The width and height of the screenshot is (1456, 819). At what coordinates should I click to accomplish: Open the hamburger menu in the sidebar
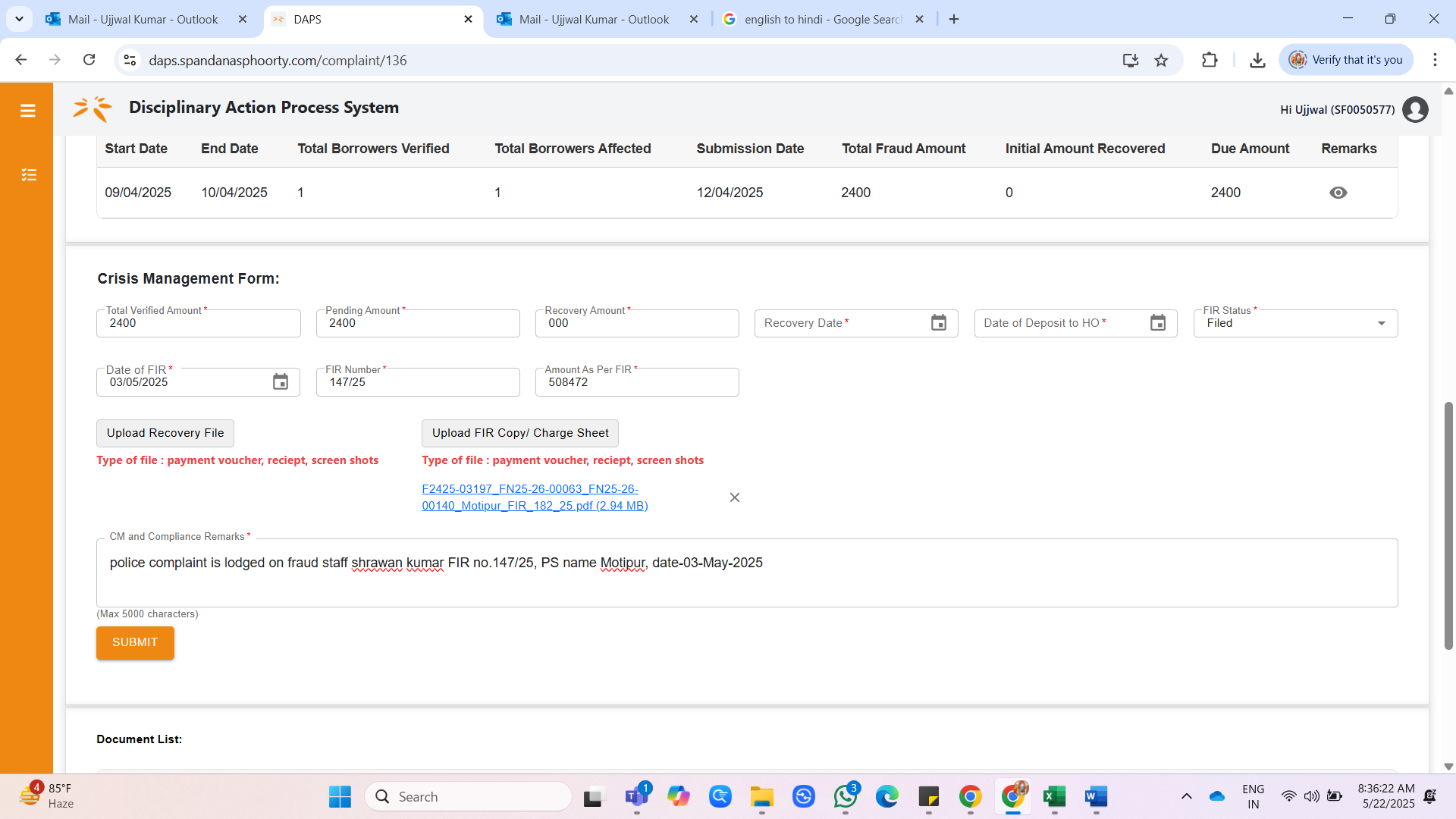[28, 111]
